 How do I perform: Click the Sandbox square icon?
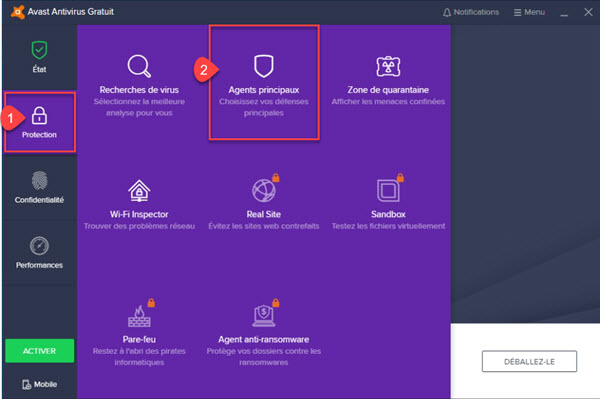click(x=388, y=191)
